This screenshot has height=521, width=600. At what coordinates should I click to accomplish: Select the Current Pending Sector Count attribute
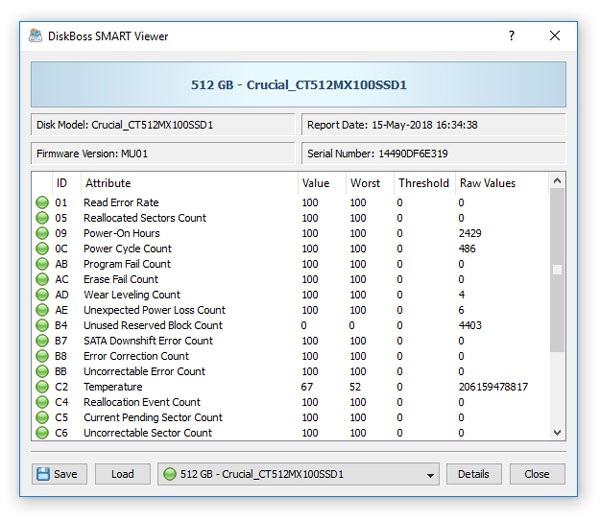click(x=153, y=417)
